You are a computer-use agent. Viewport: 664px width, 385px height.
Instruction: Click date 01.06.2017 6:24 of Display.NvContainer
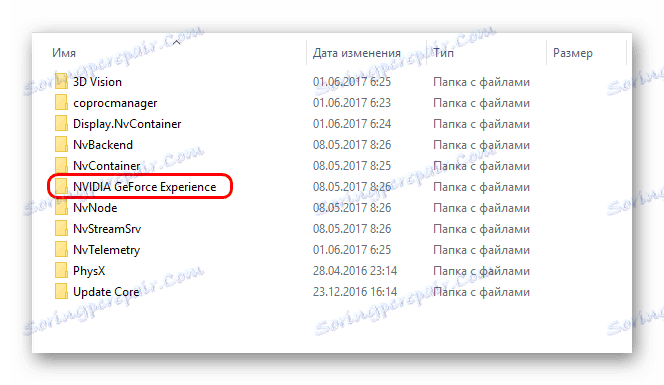coord(352,124)
